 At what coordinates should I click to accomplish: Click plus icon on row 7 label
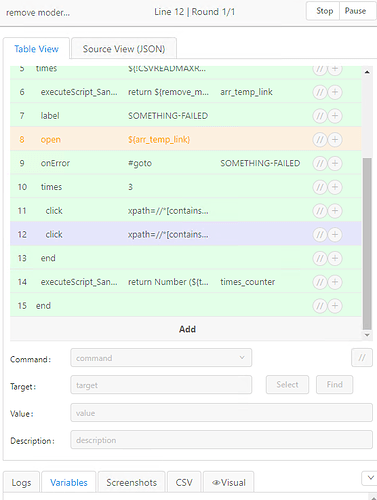(335, 116)
